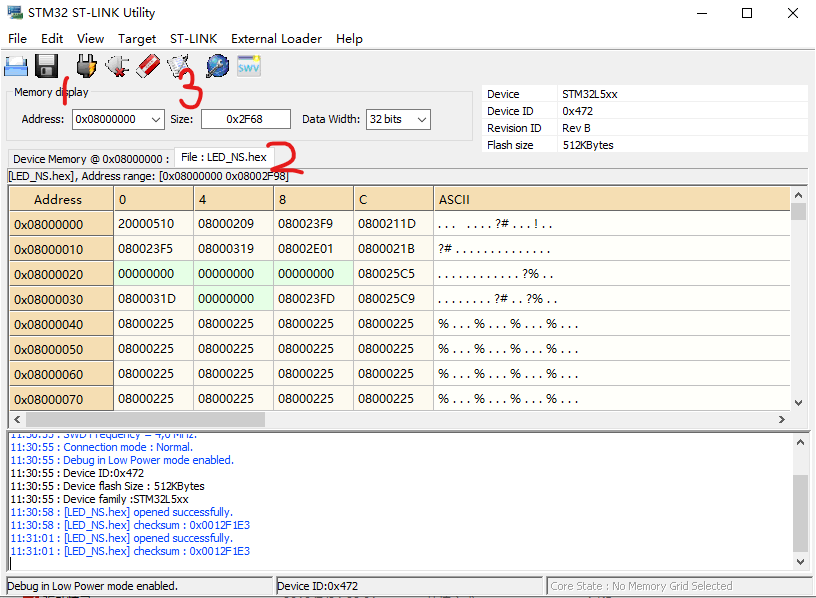The width and height of the screenshot is (816, 598).
Task: Select the cell containing 08000209
Action: [233, 224]
